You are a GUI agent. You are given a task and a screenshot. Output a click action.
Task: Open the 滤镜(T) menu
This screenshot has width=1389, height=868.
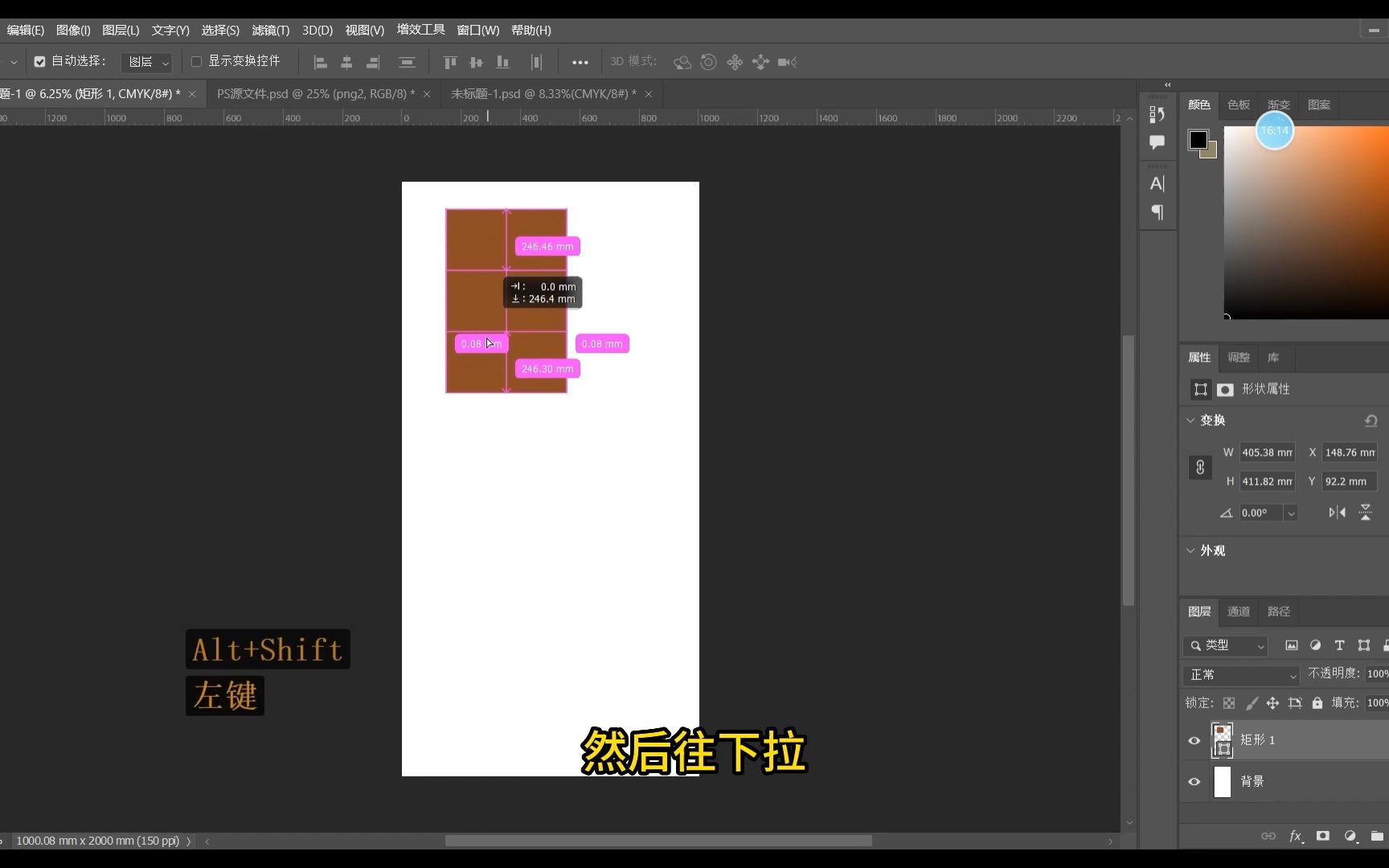270,30
